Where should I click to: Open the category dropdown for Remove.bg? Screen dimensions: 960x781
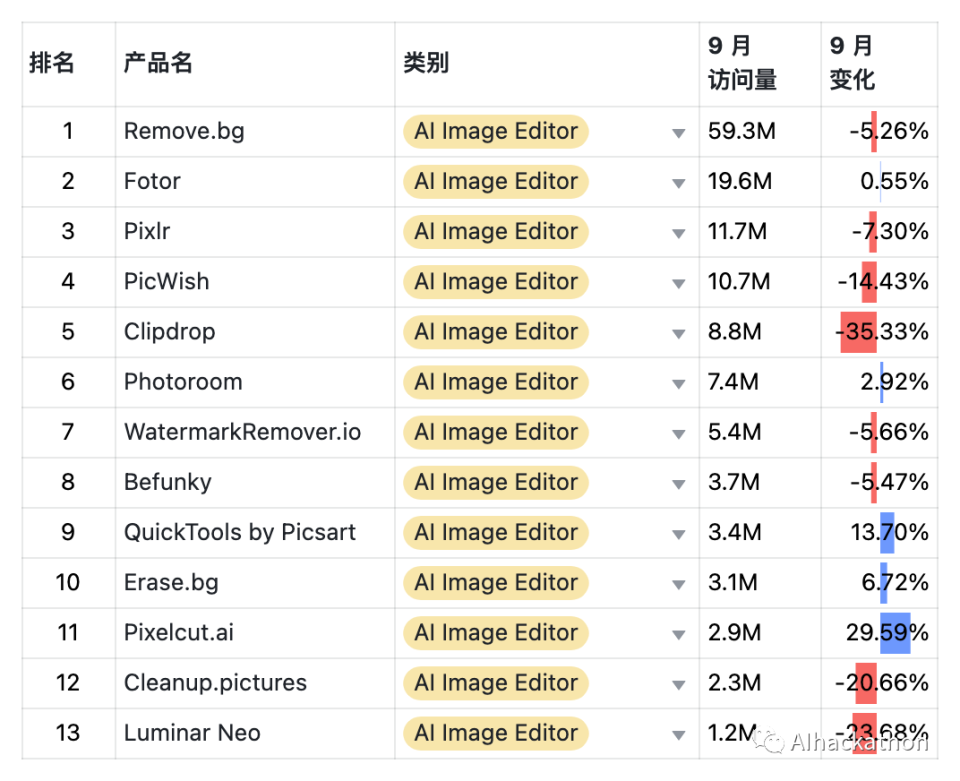[679, 133]
